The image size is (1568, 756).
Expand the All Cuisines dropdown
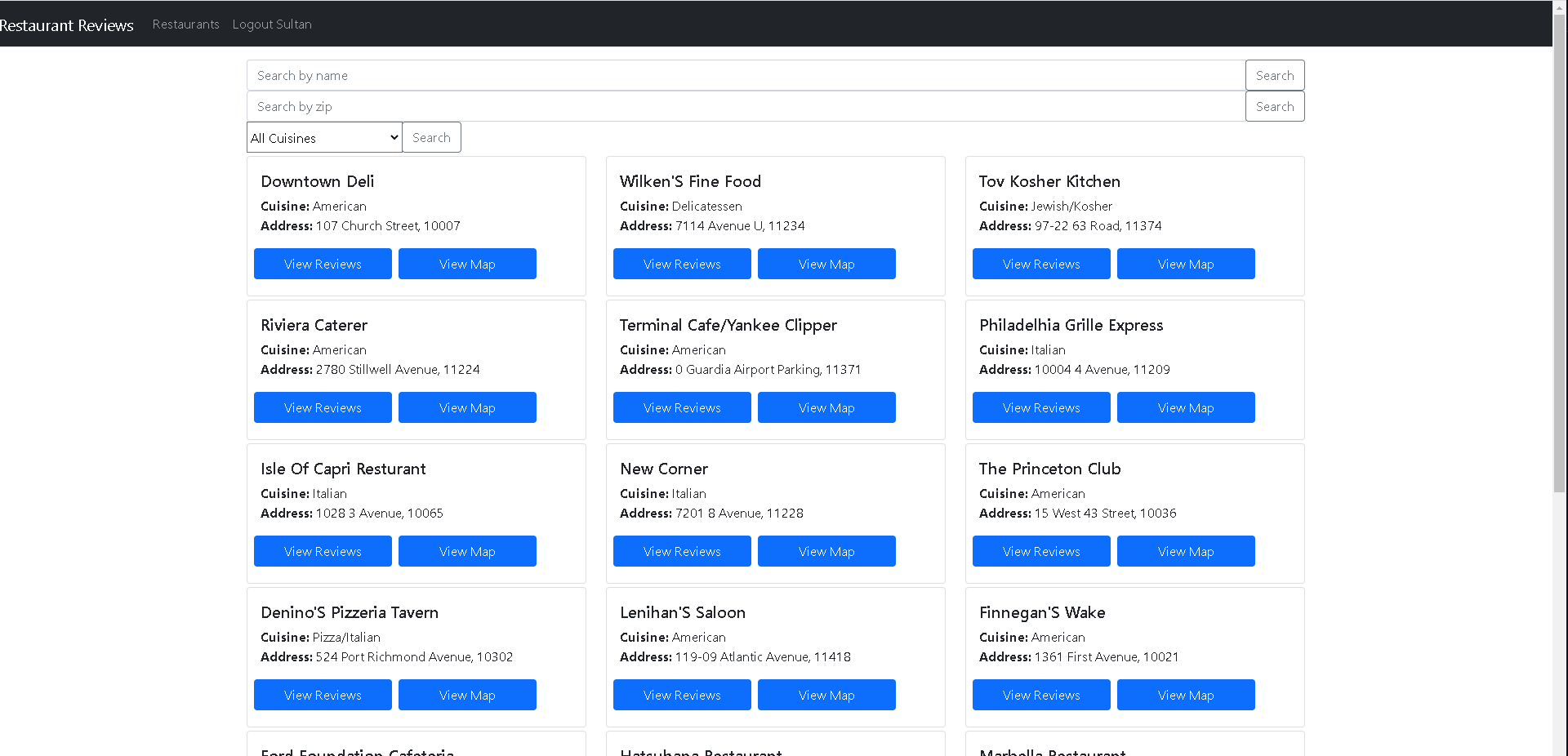pos(324,137)
